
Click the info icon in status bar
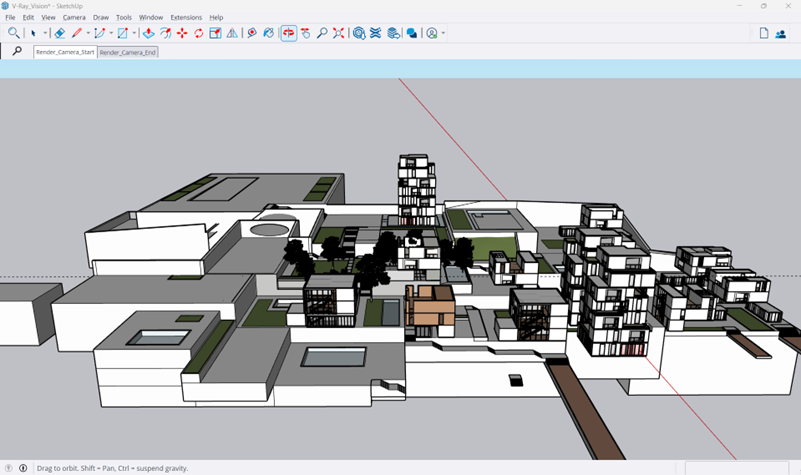[23, 468]
